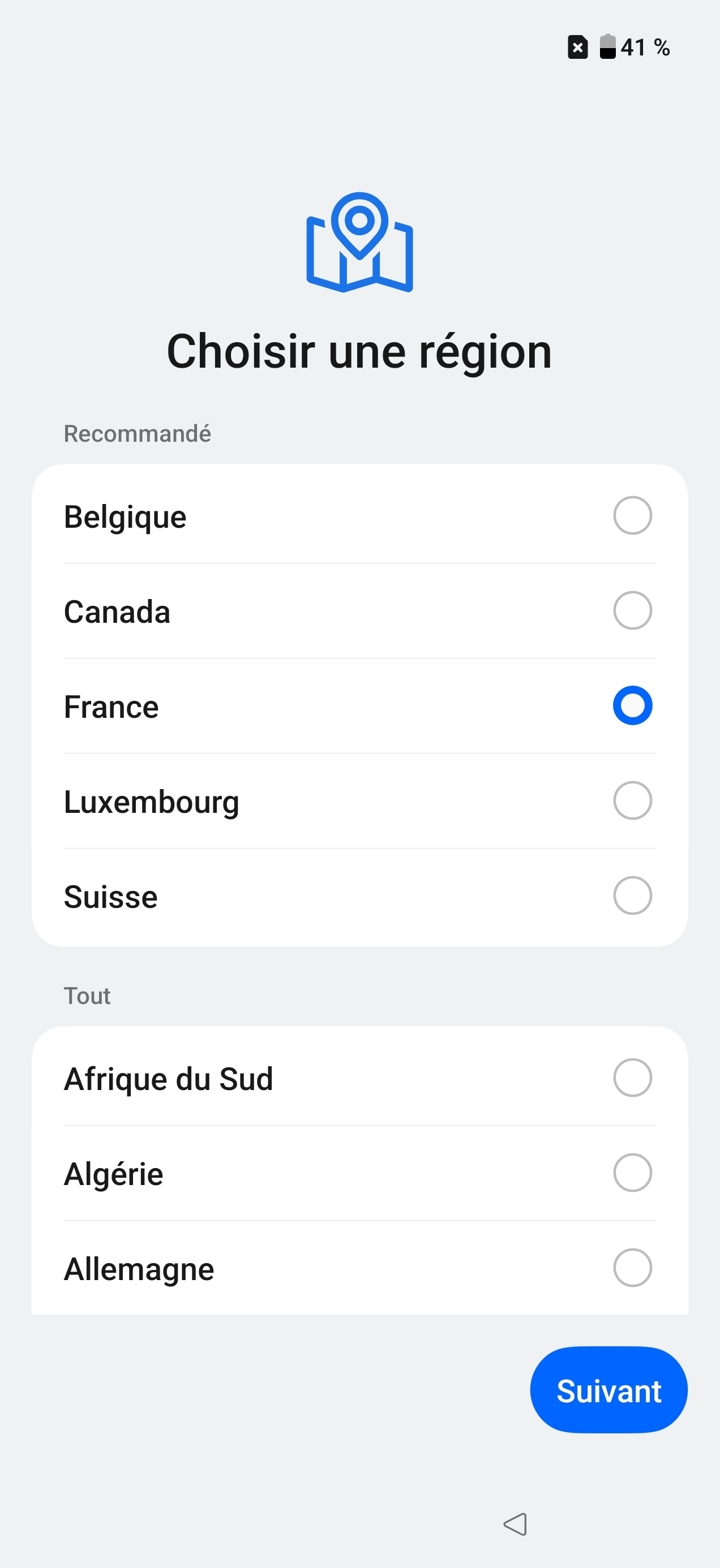Tap the Suisse region label

tap(111, 897)
